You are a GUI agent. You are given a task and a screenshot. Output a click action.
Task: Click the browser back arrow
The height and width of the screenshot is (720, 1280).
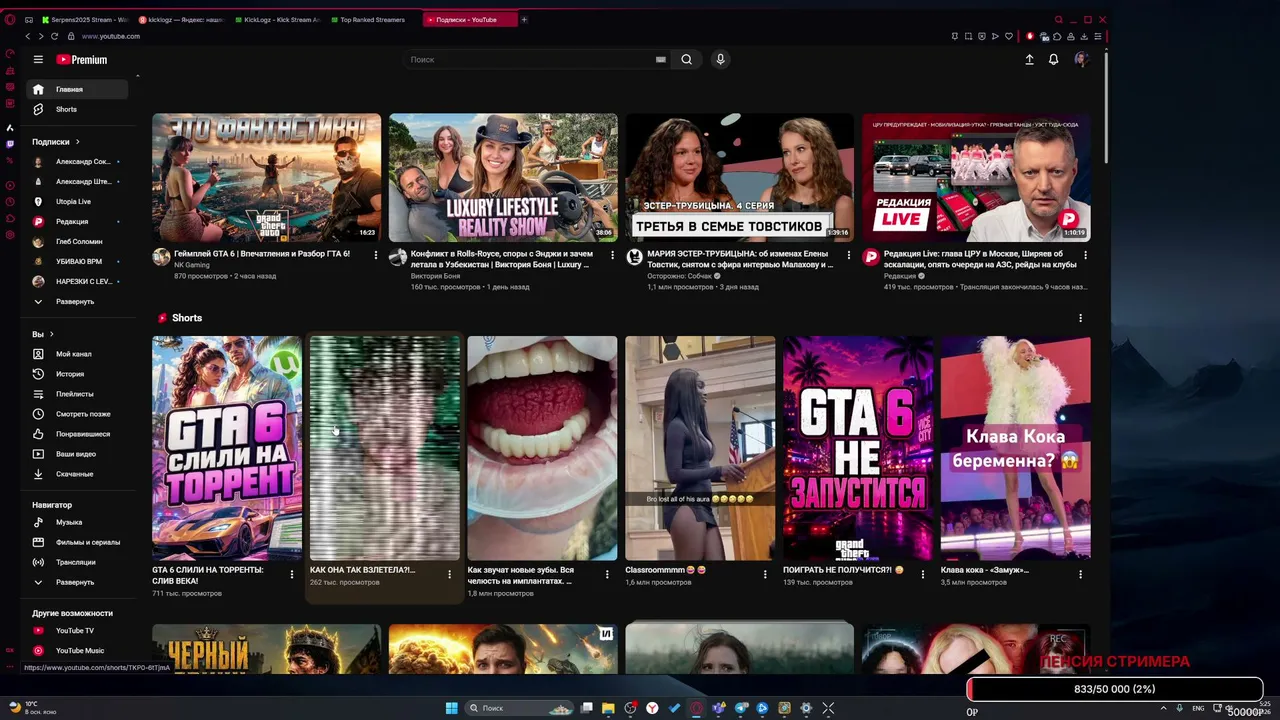(x=28, y=36)
